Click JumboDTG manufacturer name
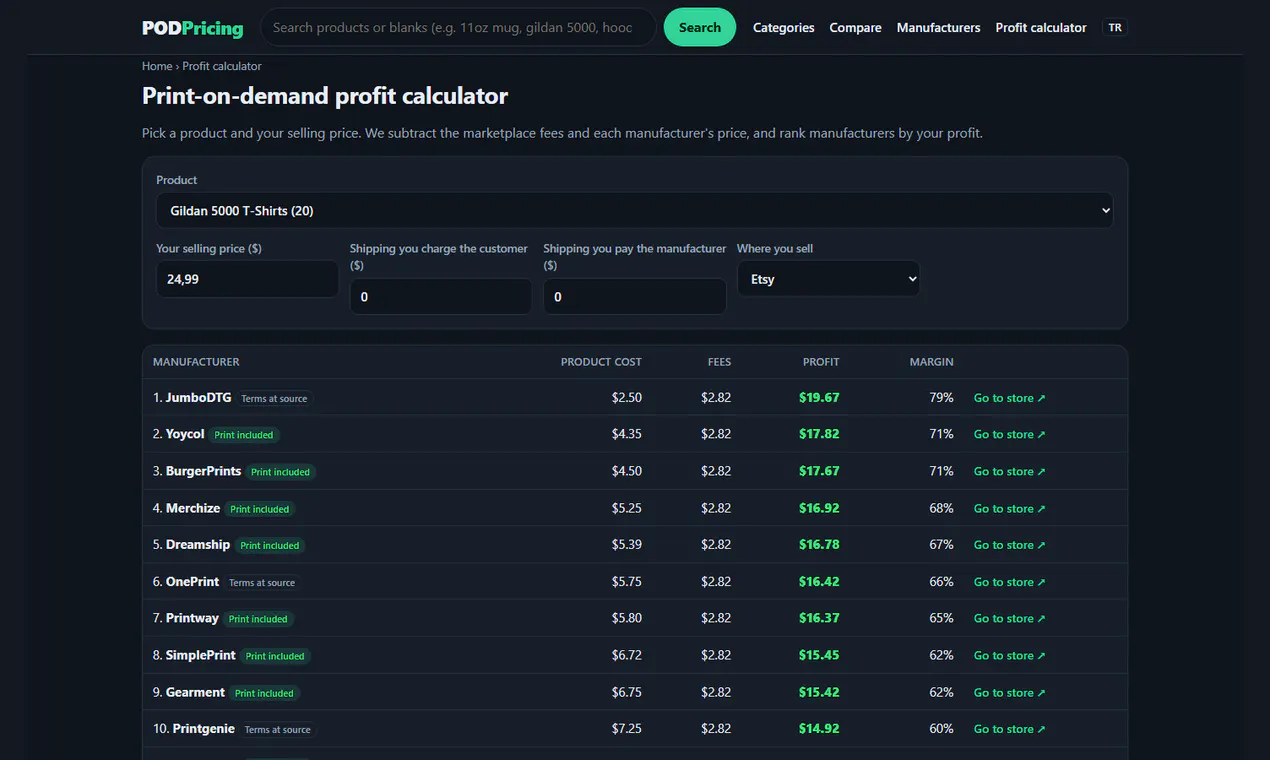Image resolution: width=1270 pixels, height=760 pixels. [198, 398]
